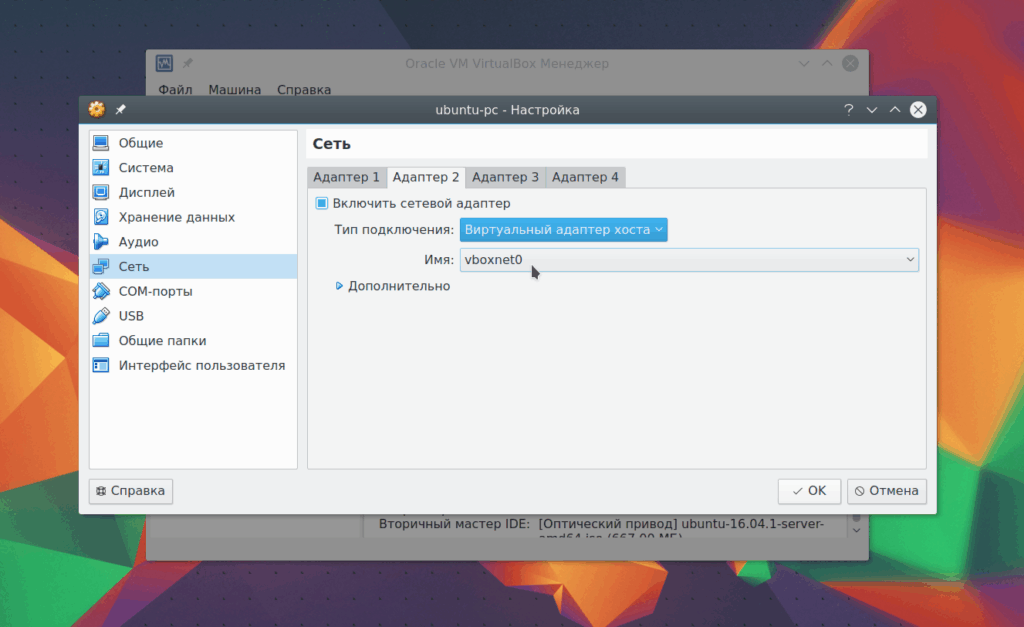Click the Аудио speaker icon

click(101, 242)
